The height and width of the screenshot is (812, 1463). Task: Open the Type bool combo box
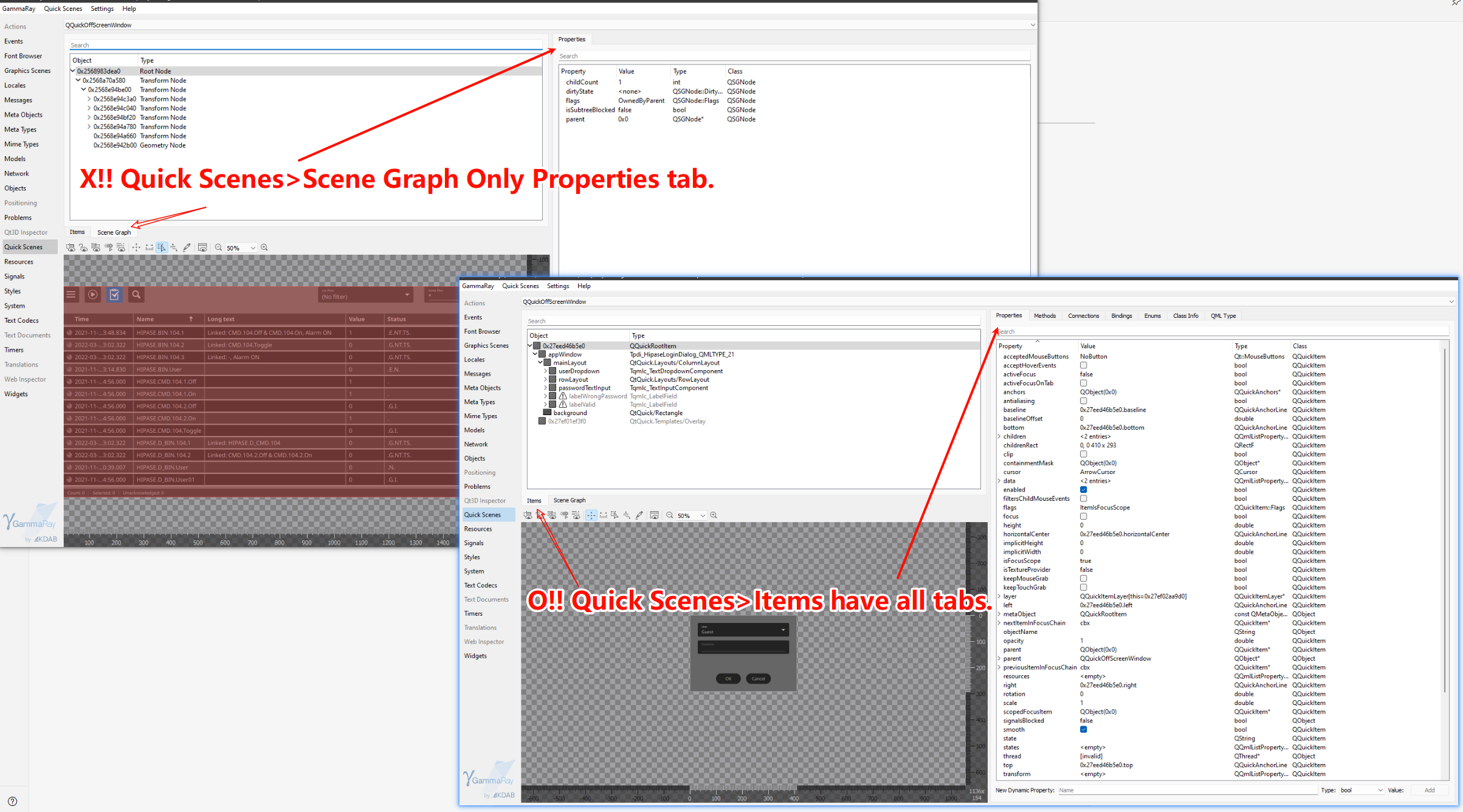pos(1361,790)
